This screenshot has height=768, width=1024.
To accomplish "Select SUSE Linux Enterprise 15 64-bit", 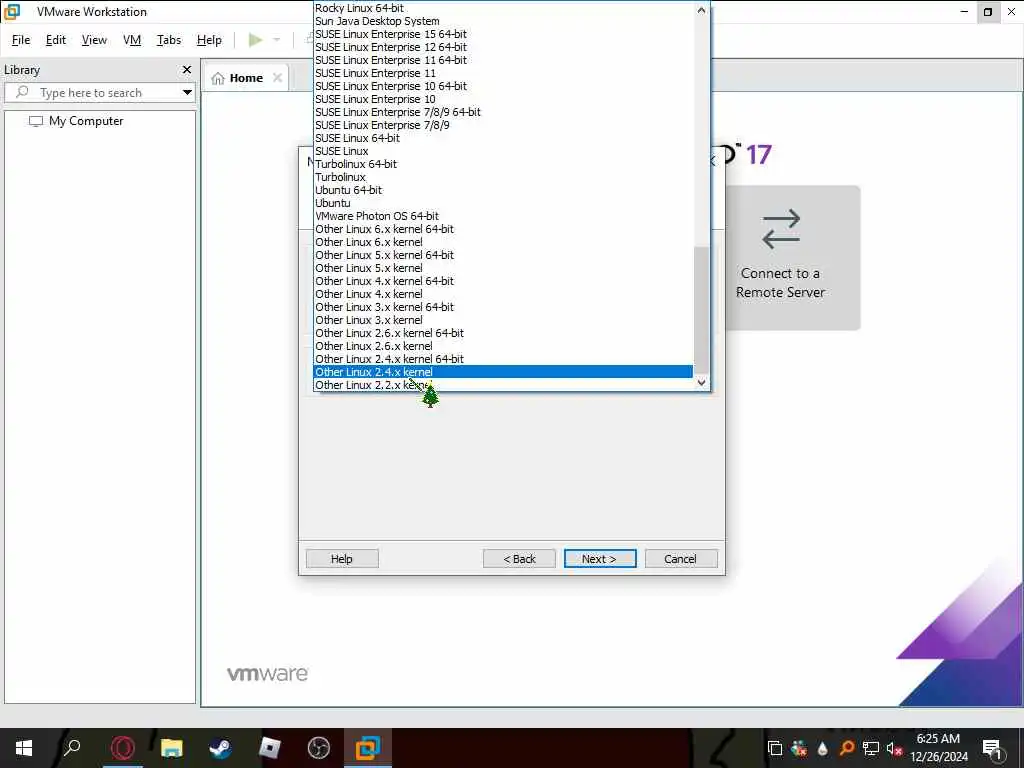I will 503,34.
